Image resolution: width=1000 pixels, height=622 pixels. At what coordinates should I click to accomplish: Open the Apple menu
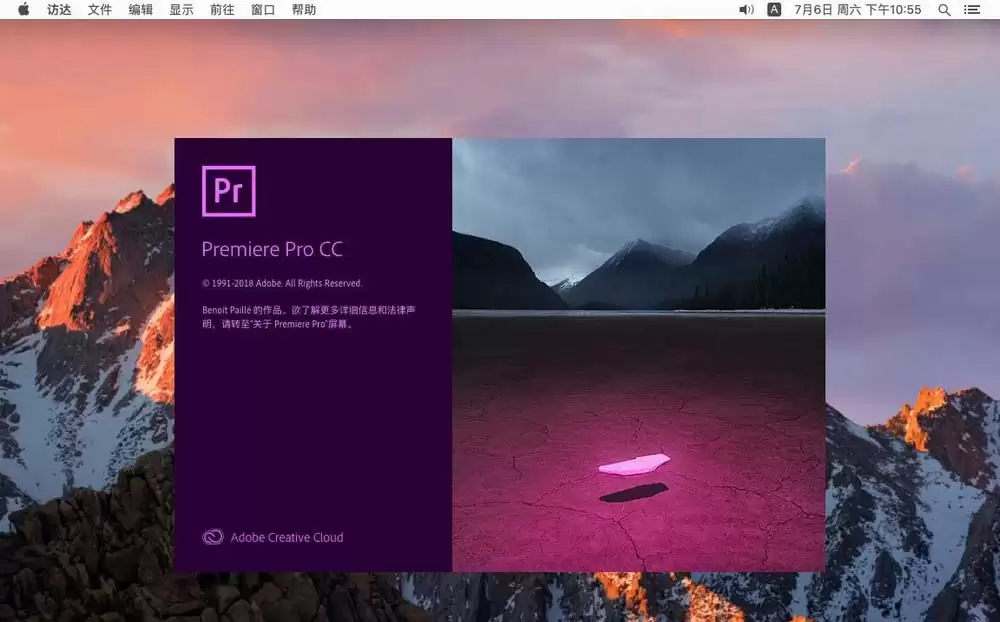click(24, 10)
